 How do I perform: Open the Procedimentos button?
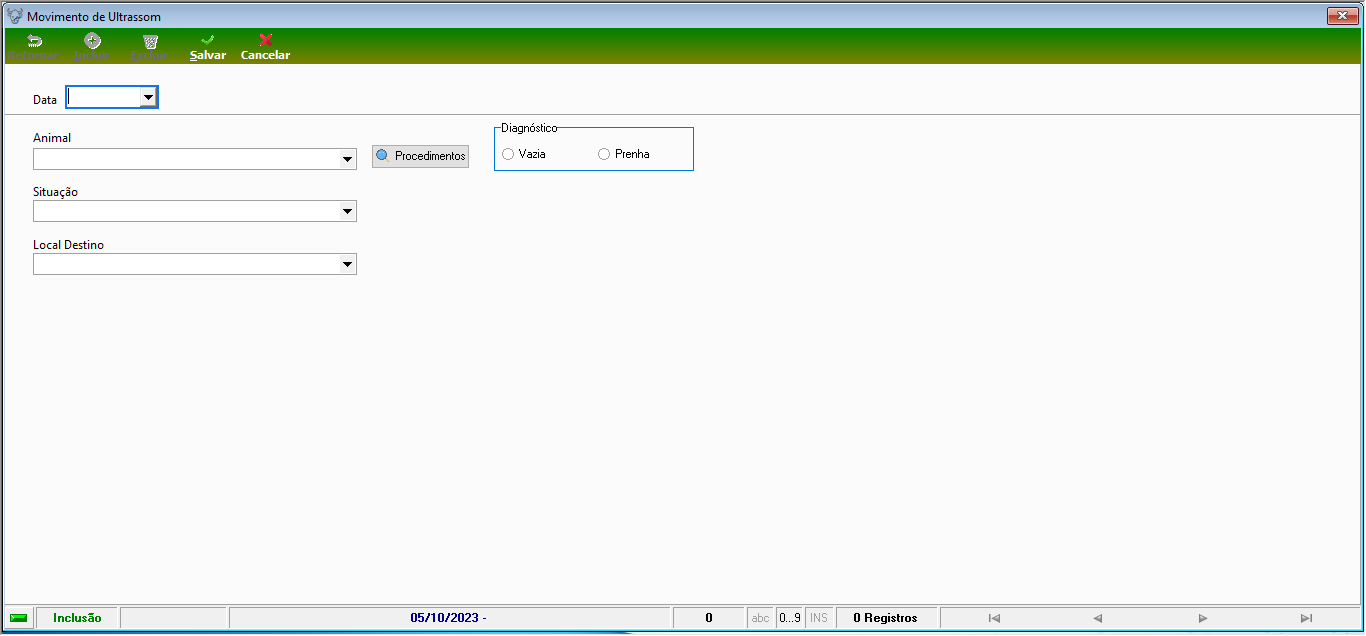pyautogui.click(x=420, y=156)
